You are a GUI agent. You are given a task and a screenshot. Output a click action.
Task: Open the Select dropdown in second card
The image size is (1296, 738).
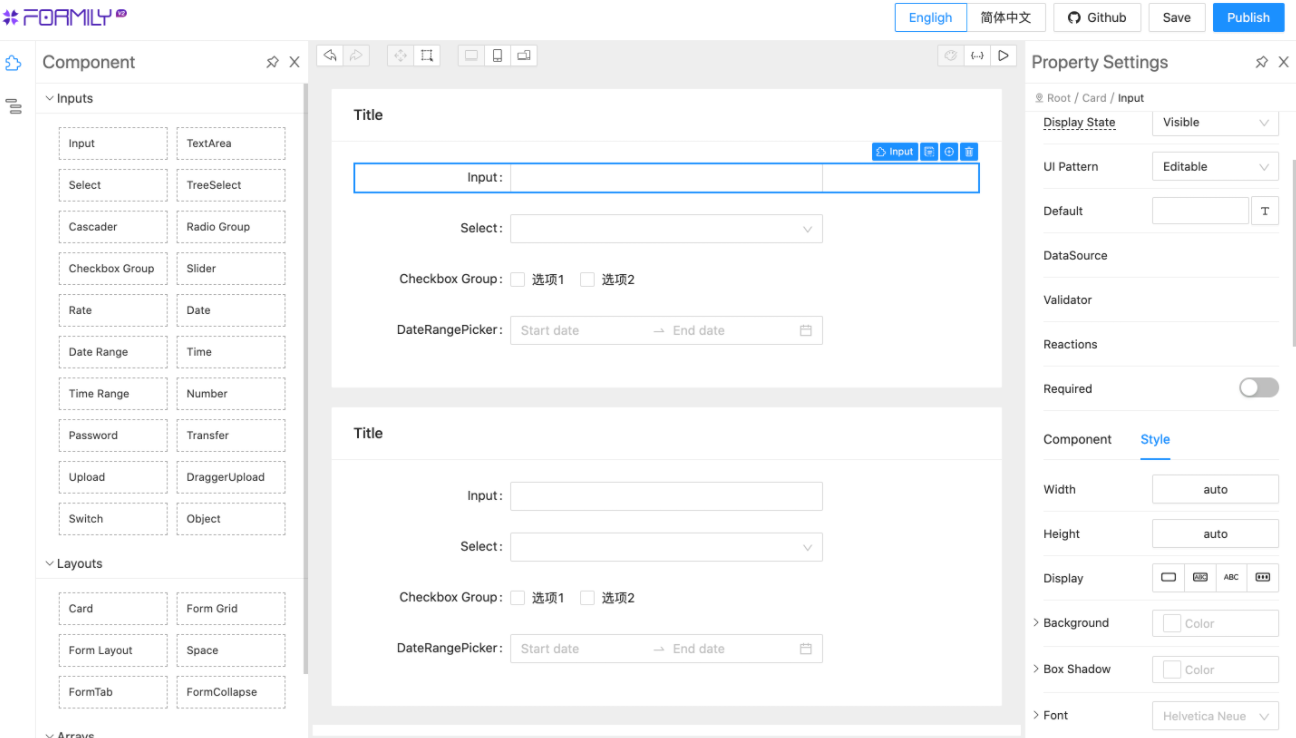pyautogui.click(x=666, y=547)
